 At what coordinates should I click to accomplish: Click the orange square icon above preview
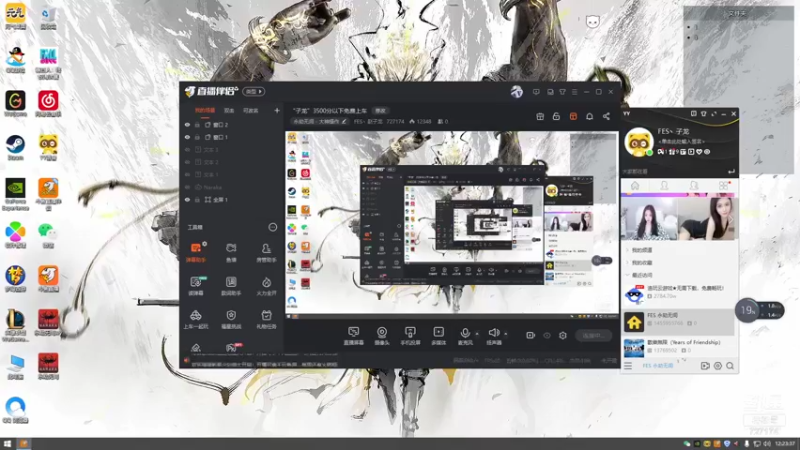[x=573, y=116]
